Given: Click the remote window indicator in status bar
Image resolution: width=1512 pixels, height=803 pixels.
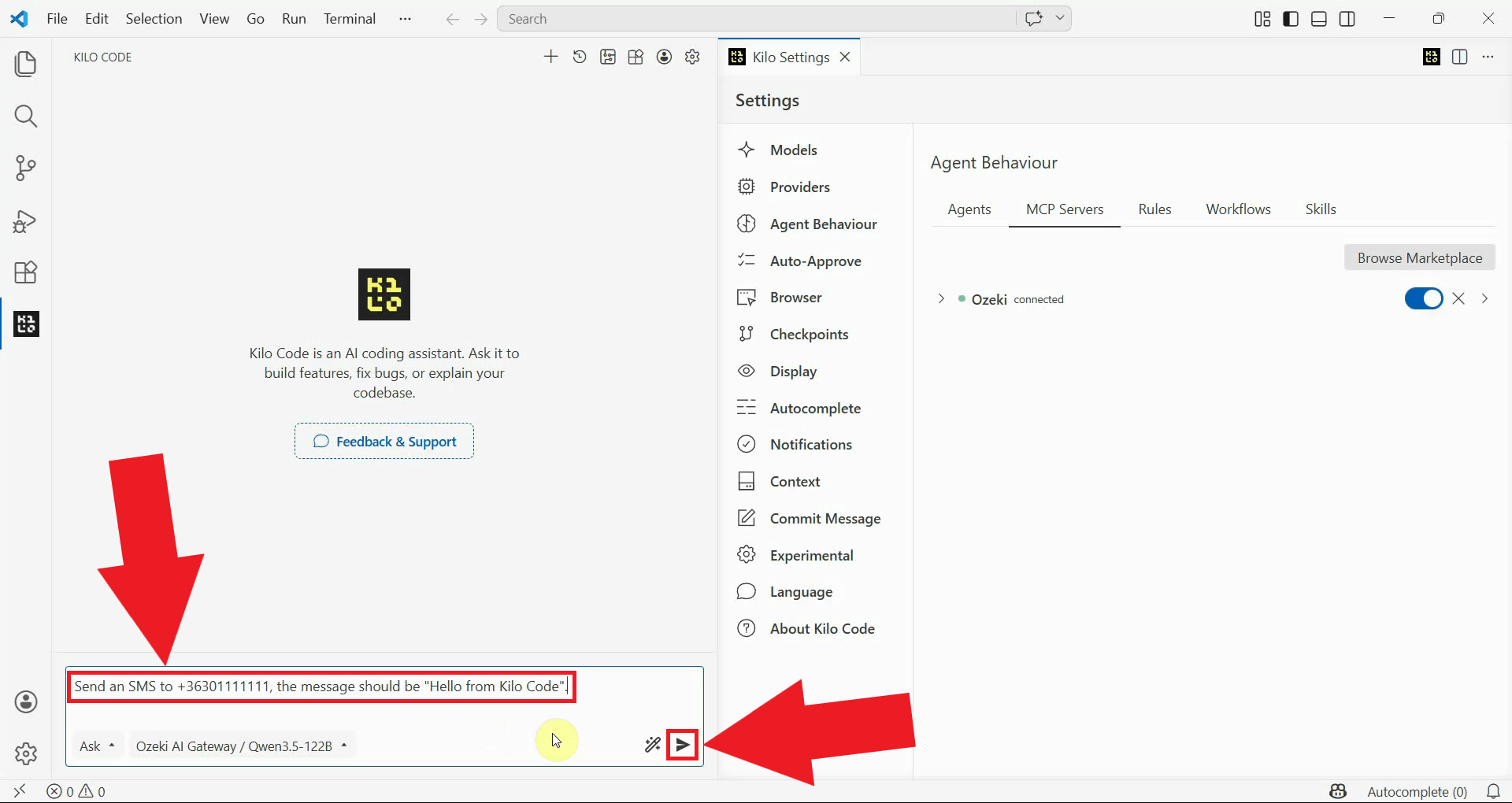Looking at the screenshot, I should 20,791.
